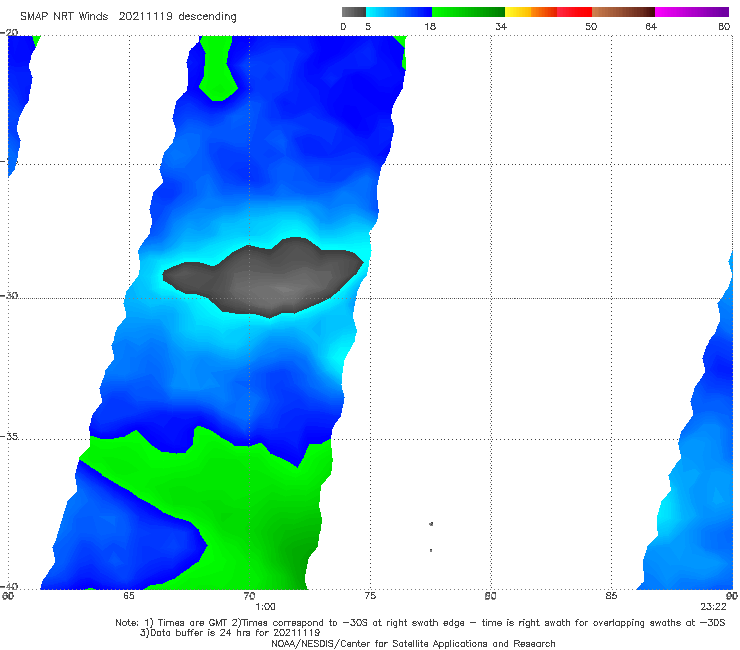Image resolution: width=740 pixels, height=650 pixels.
Task: Select the magenta-purple colorbar segment above 64
Action: [x=692, y=12]
